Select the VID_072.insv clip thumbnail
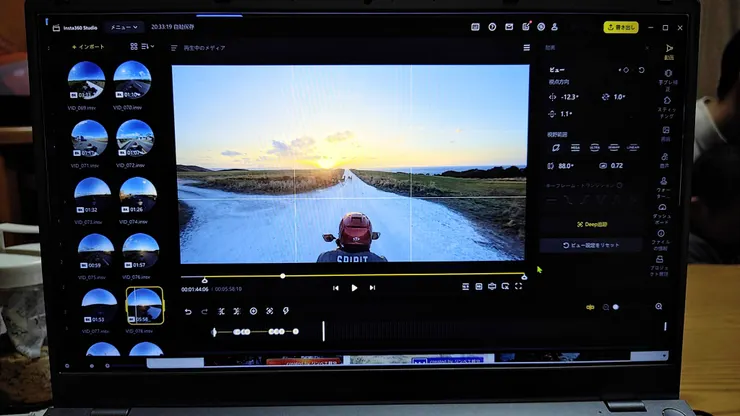 [135, 138]
